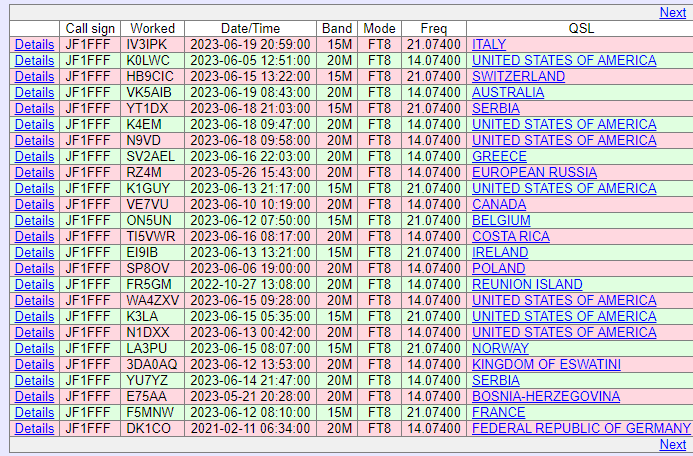Follow the NORWAY QSL link
This screenshot has width=693, height=456.
coord(500,349)
